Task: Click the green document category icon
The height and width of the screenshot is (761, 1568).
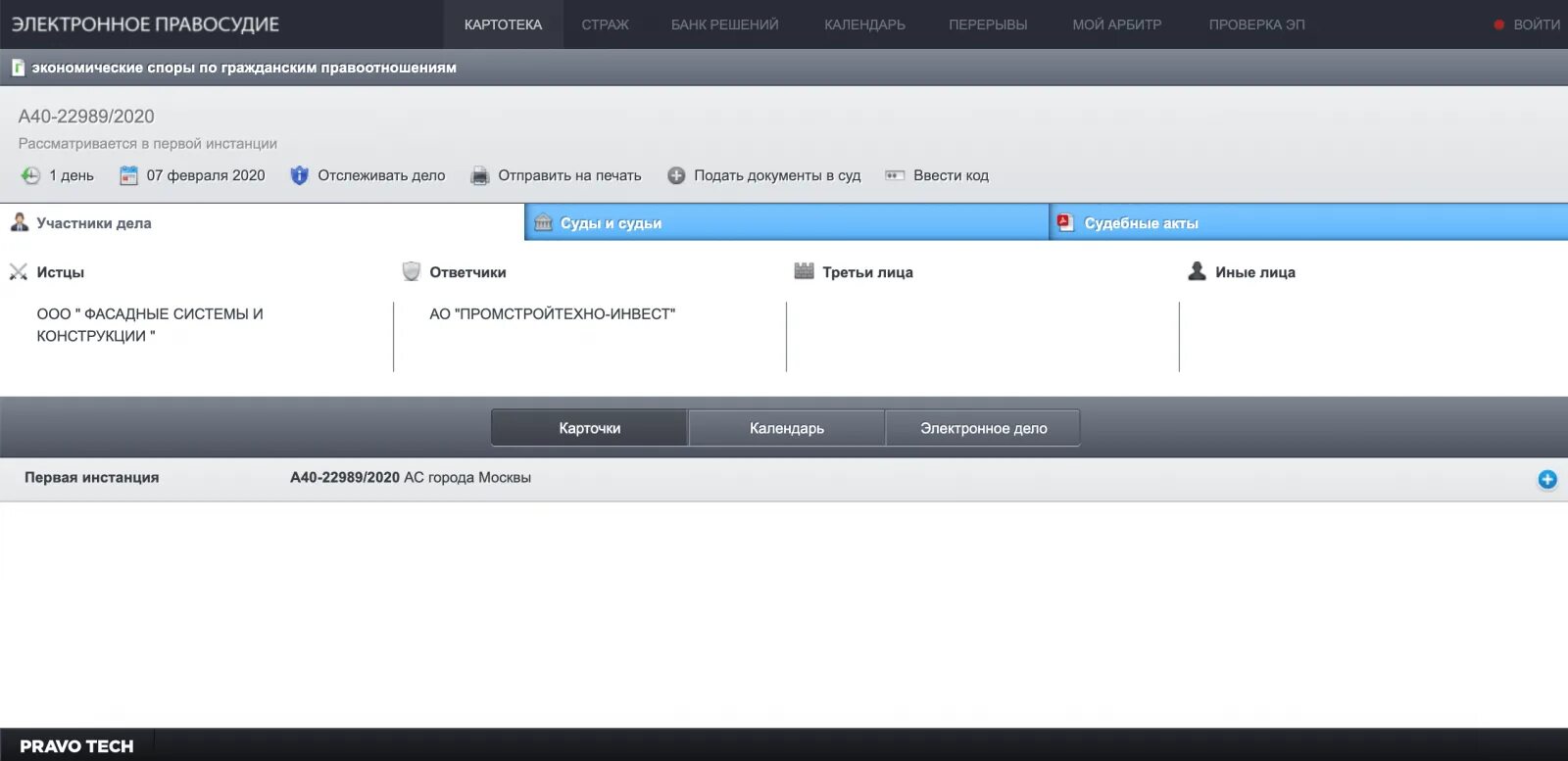Action: [x=18, y=68]
